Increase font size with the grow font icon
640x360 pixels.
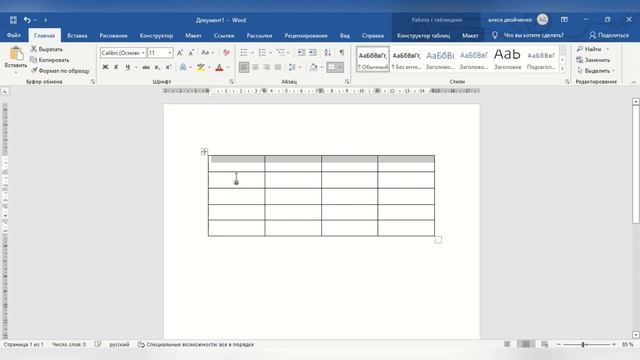pyautogui.click(x=180, y=53)
